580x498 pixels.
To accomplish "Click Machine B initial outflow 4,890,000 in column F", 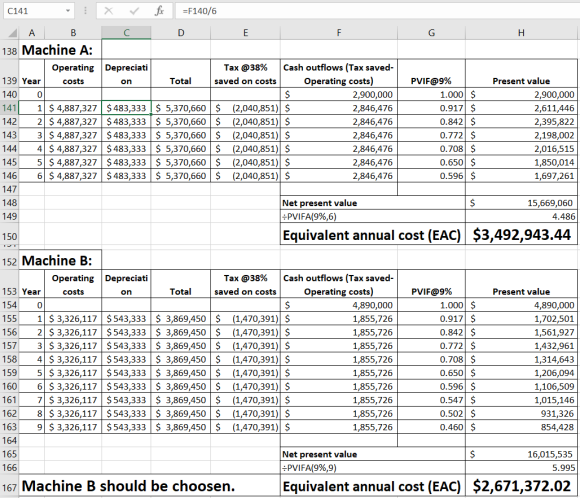I will click(339, 305).
